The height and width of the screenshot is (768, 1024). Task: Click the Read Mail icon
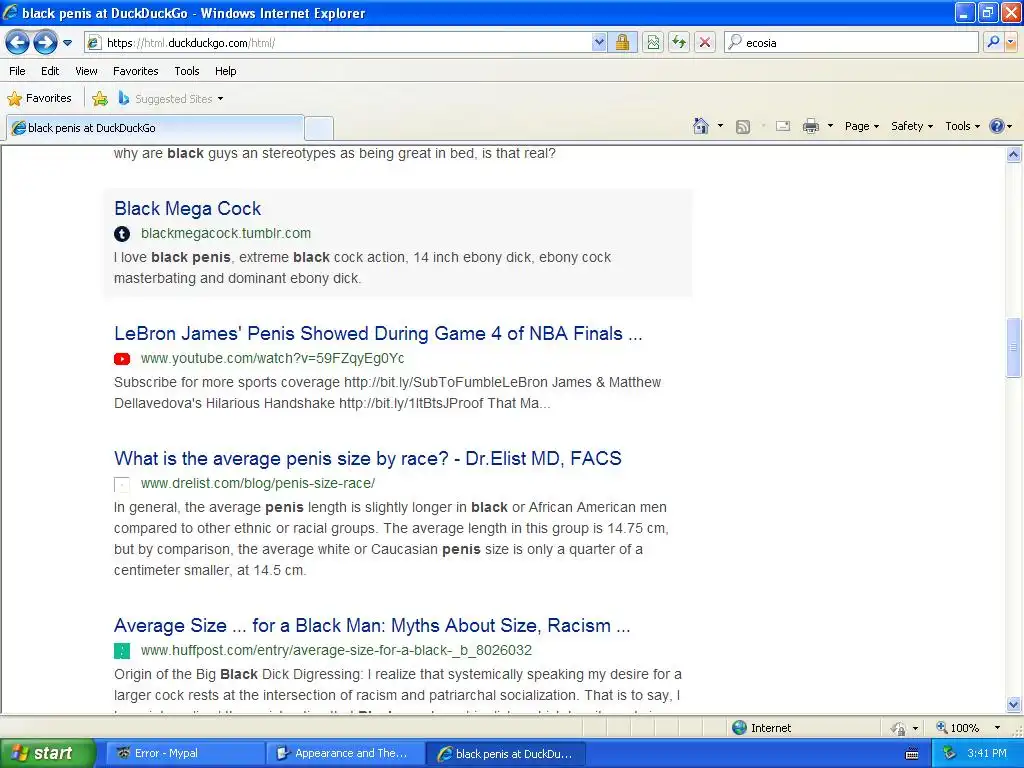783,126
